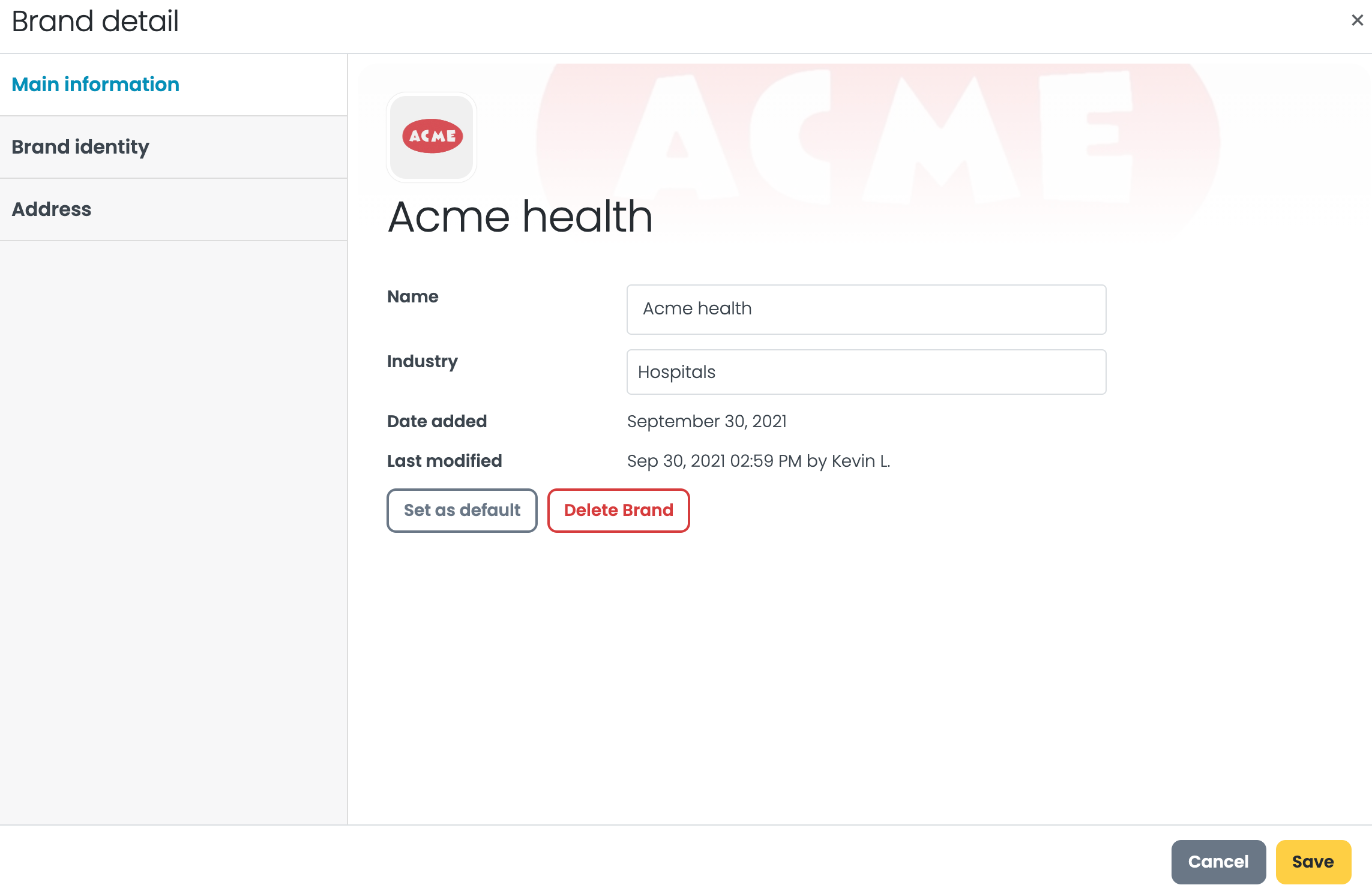Click the Acme health heading
Screen dimensions: 1372x888
tap(520, 217)
